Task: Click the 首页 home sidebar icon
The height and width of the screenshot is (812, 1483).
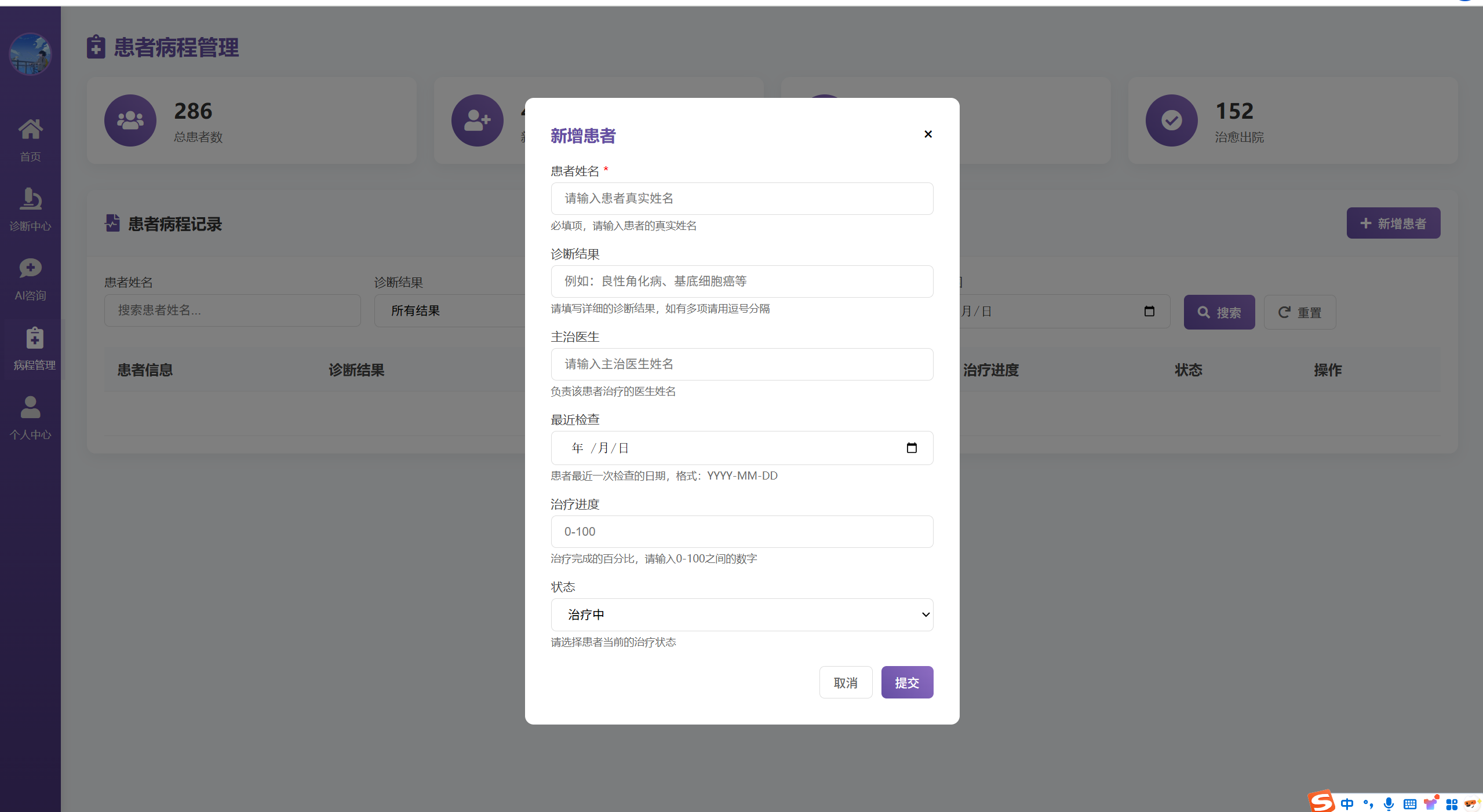Action: coord(30,129)
